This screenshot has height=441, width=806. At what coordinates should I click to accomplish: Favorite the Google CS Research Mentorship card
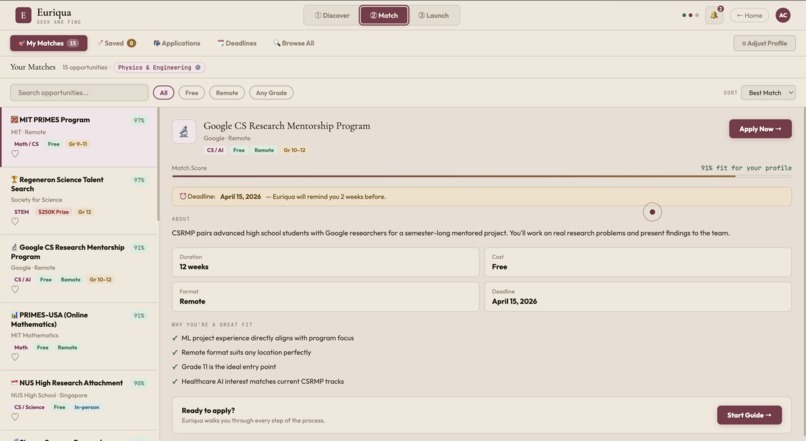(15, 289)
